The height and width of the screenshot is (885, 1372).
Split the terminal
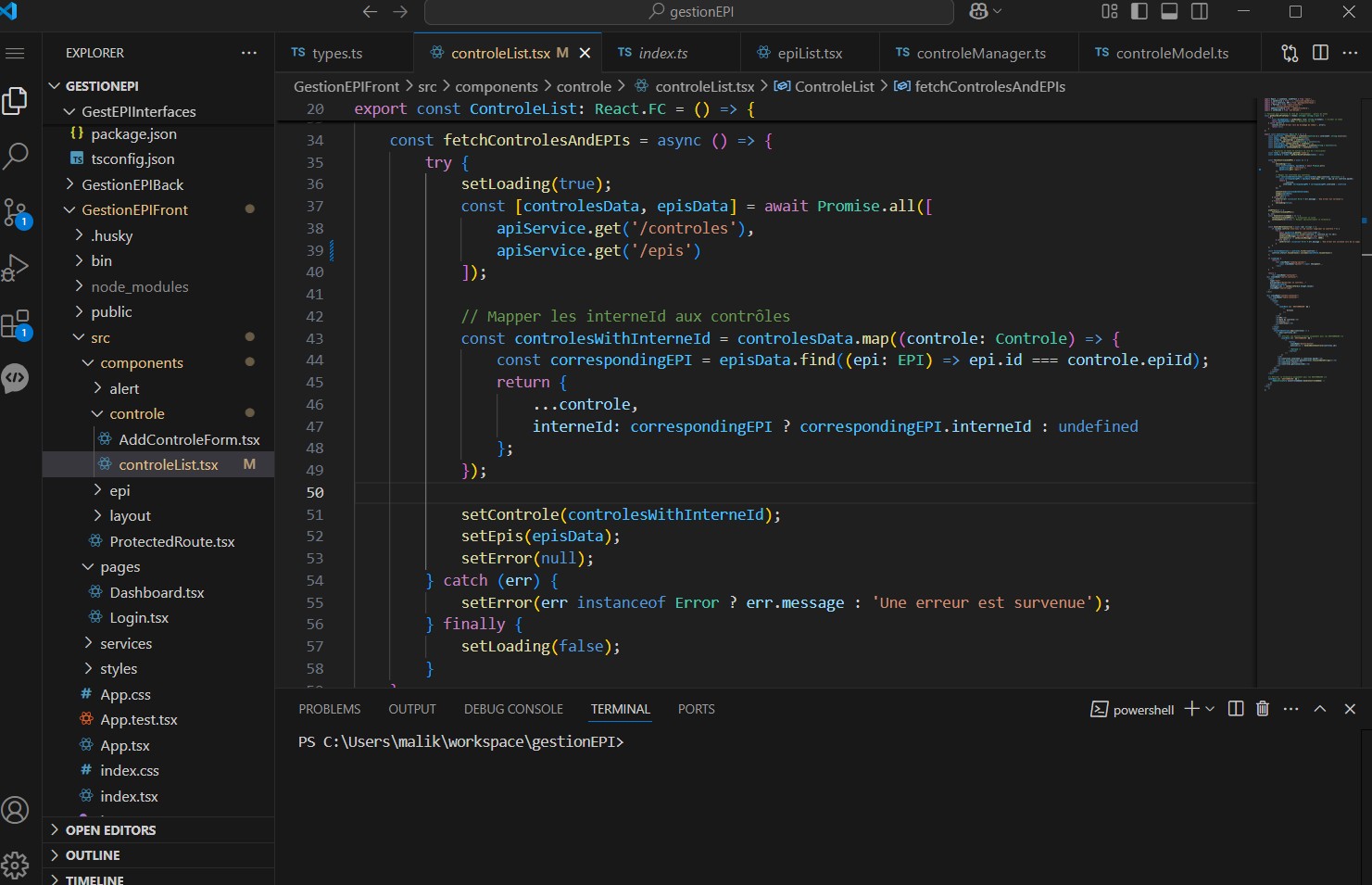1236,709
